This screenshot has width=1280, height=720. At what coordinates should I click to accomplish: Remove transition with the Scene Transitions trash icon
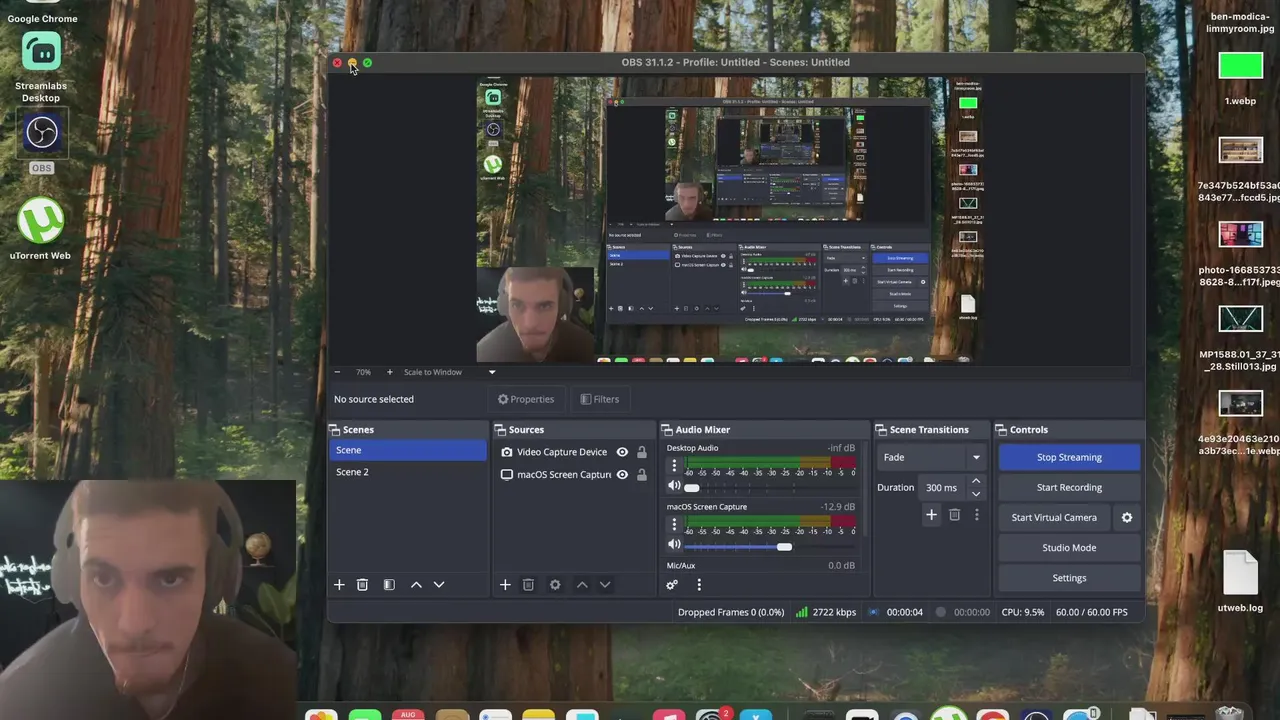954,514
